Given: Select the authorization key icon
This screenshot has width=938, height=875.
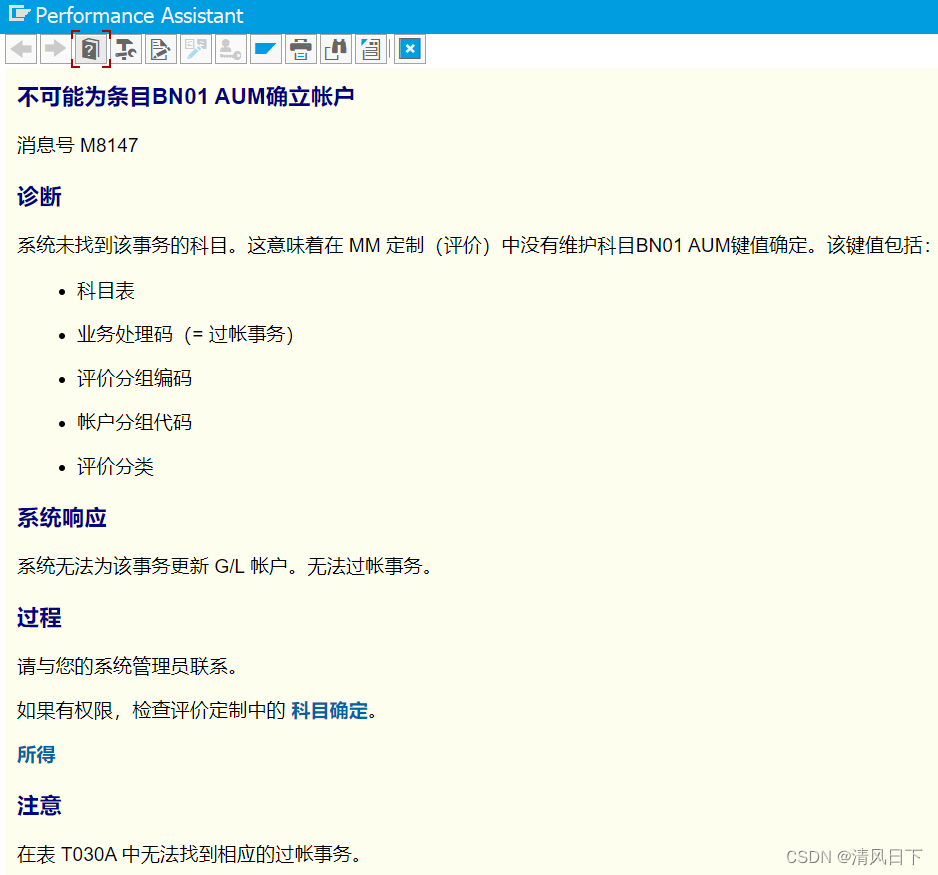Looking at the screenshot, I should [230, 49].
